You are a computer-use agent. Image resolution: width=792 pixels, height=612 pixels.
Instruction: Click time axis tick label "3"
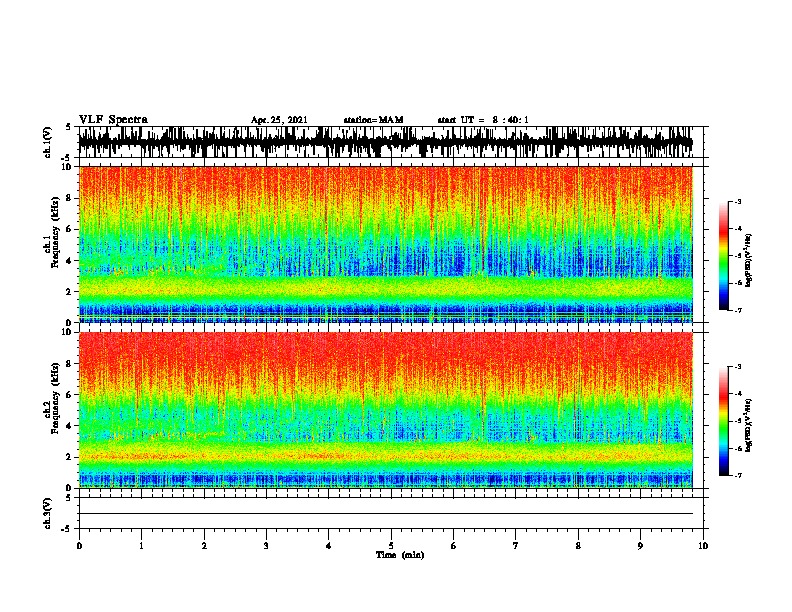[266, 545]
